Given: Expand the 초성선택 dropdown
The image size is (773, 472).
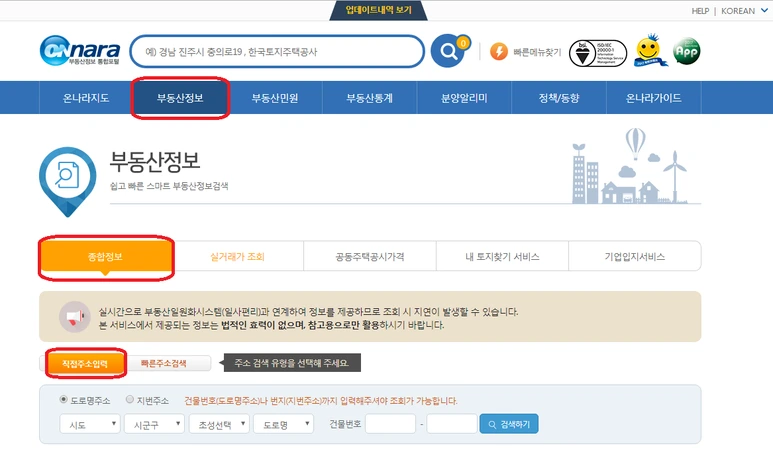Looking at the screenshot, I should tap(219, 424).
